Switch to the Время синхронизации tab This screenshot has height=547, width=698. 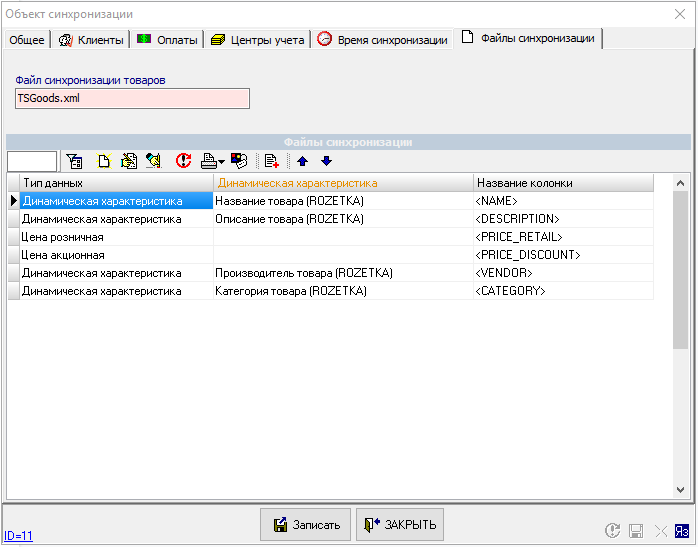point(382,40)
